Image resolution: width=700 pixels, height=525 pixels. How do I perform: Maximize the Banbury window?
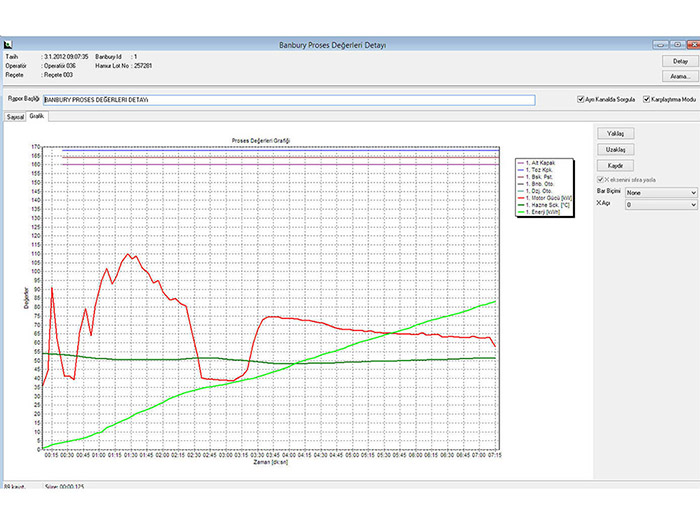pos(675,45)
